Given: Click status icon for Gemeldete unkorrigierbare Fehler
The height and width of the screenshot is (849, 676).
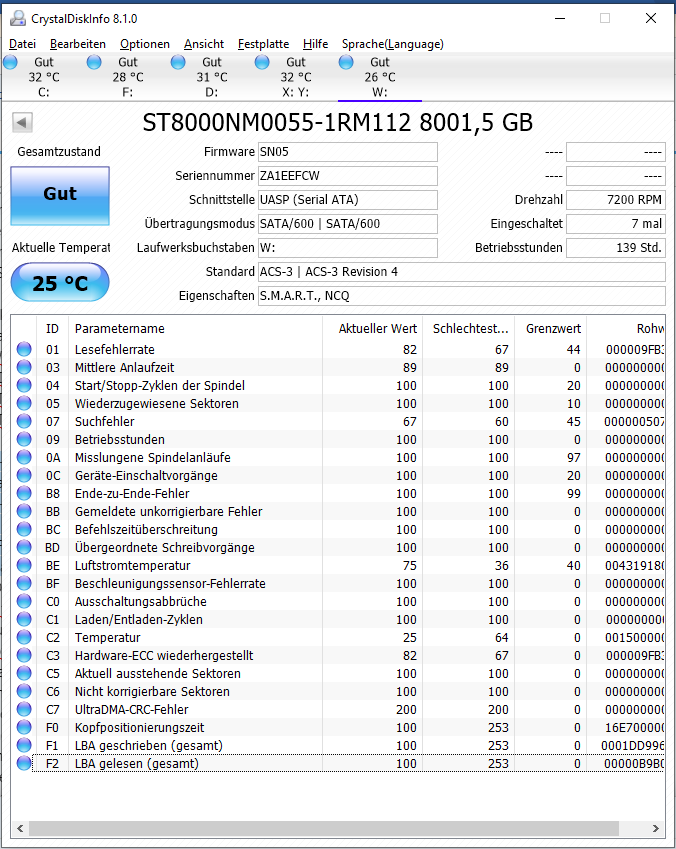Looking at the screenshot, I should [24, 511].
